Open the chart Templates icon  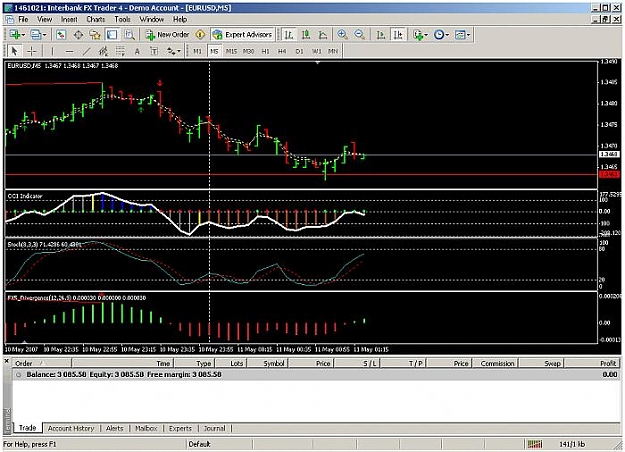coord(460,35)
